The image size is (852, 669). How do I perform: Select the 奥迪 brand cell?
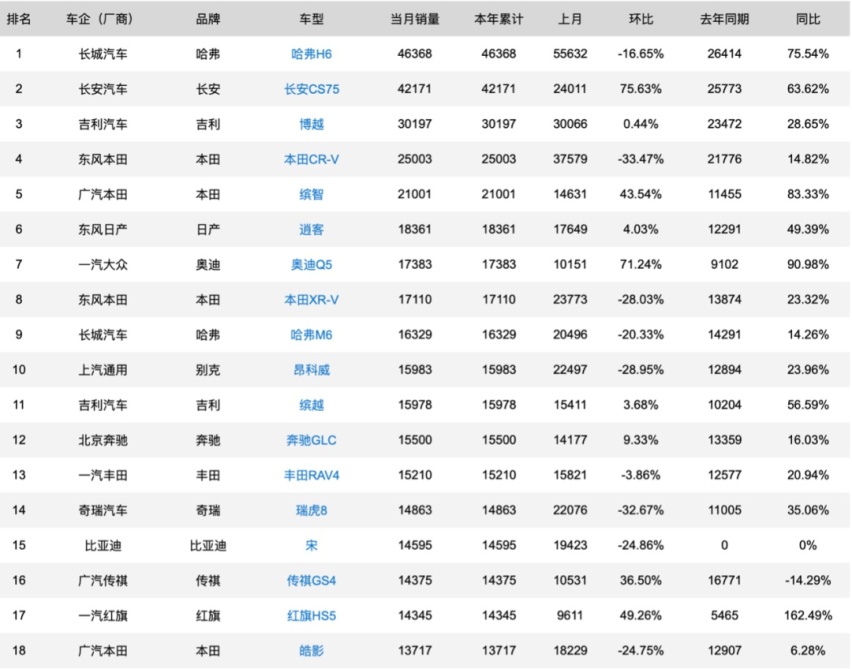tap(208, 265)
